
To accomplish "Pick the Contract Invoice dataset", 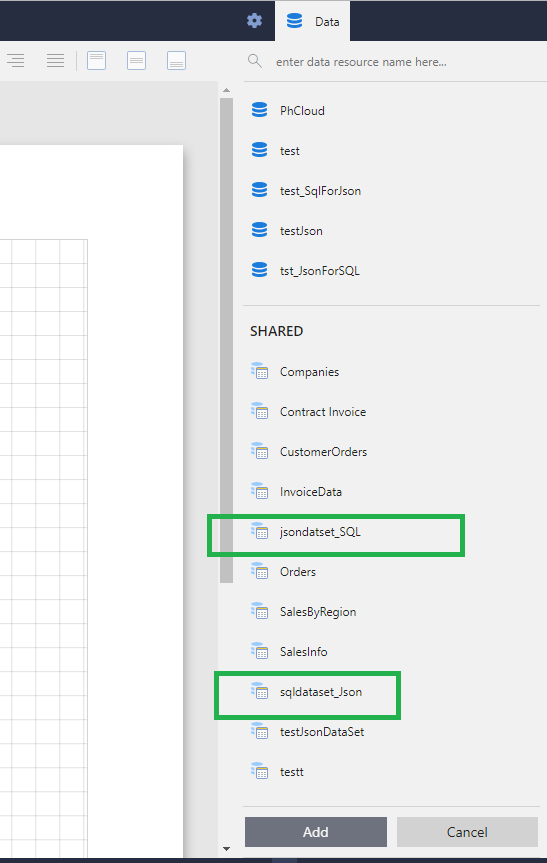I will [323, 412].
